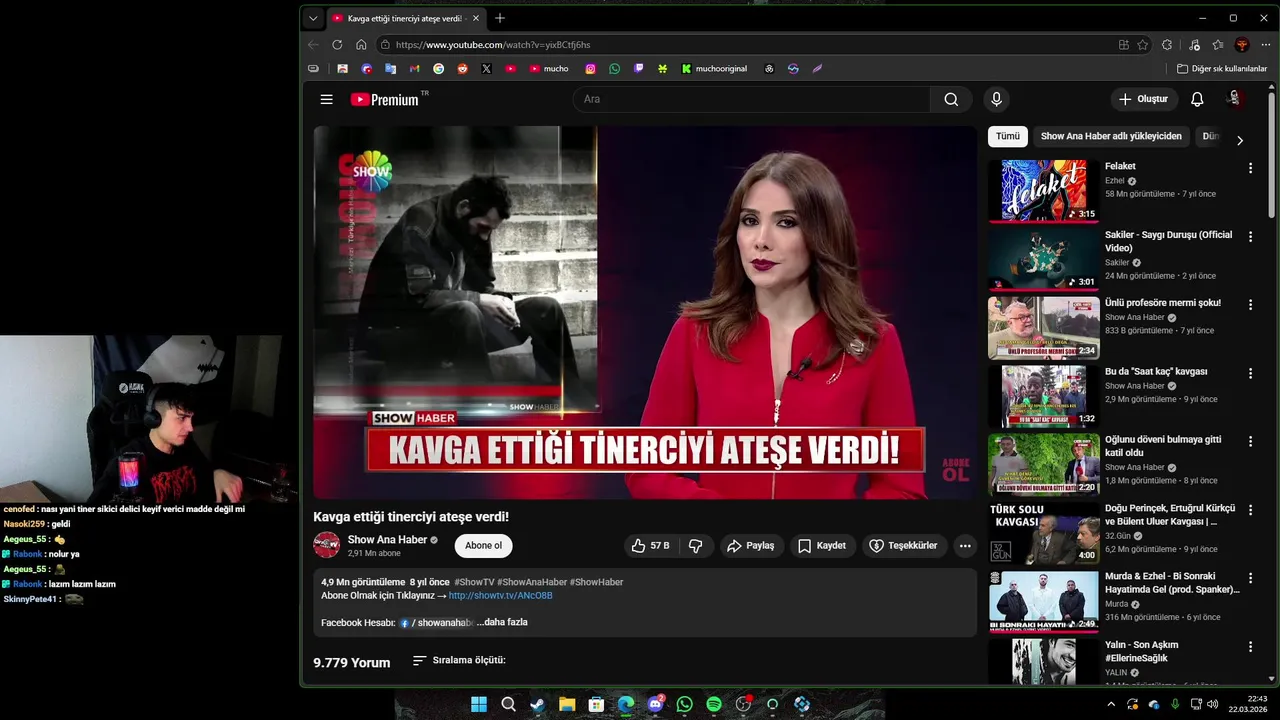1280x720 pixels.
Task: Subscribe with the Abone ol button
Action: point(484,545)
